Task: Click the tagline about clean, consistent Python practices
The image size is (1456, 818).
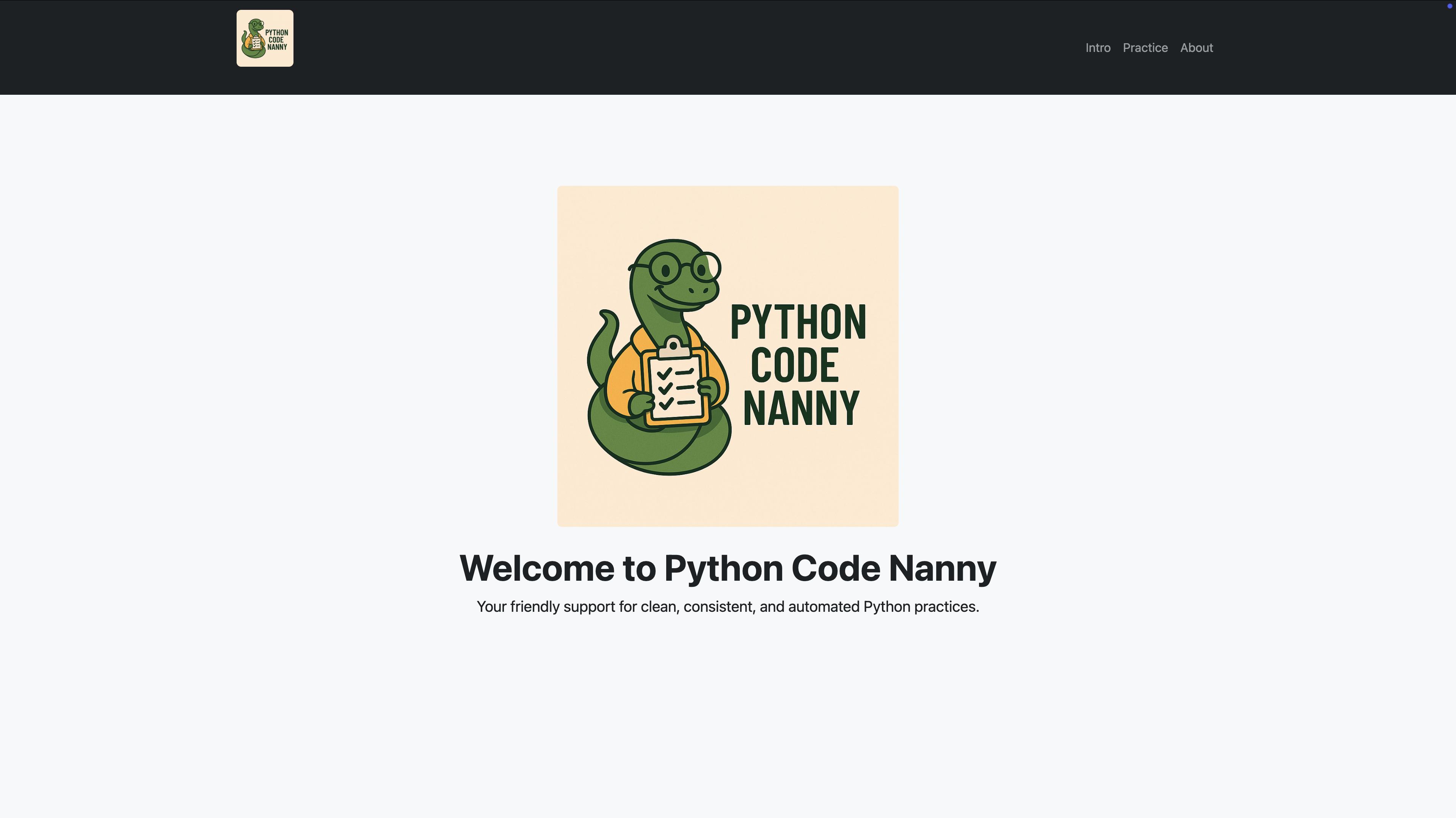Action: pos(728,607)
